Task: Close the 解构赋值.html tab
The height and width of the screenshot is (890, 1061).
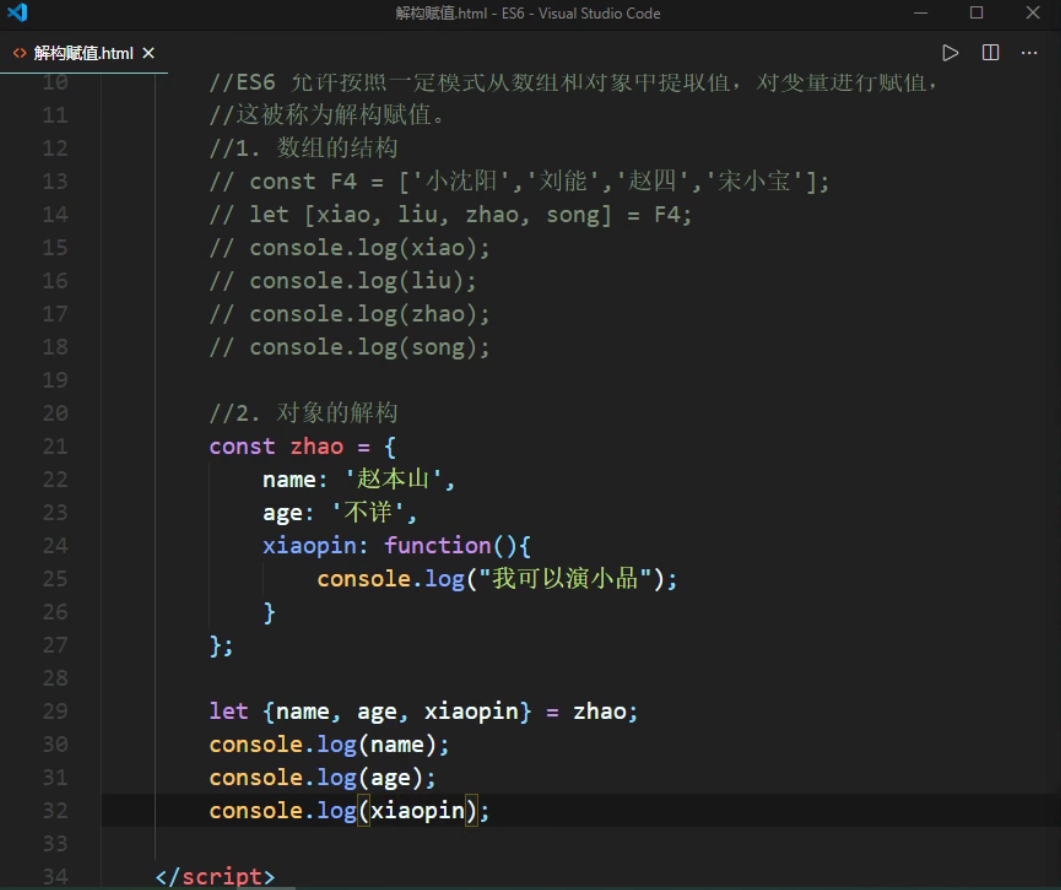Action: click(148, 53)
